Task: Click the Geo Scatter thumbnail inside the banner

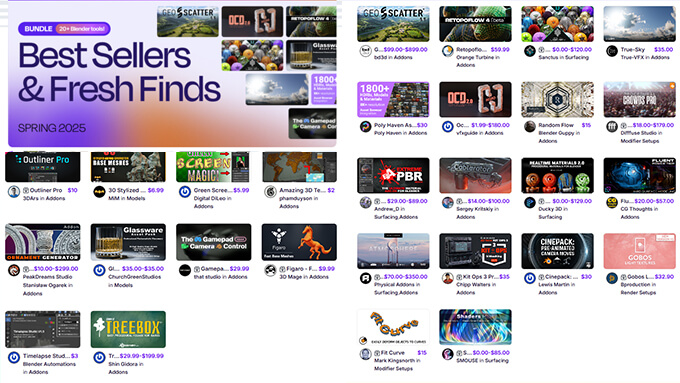Action: coord(188,22)
